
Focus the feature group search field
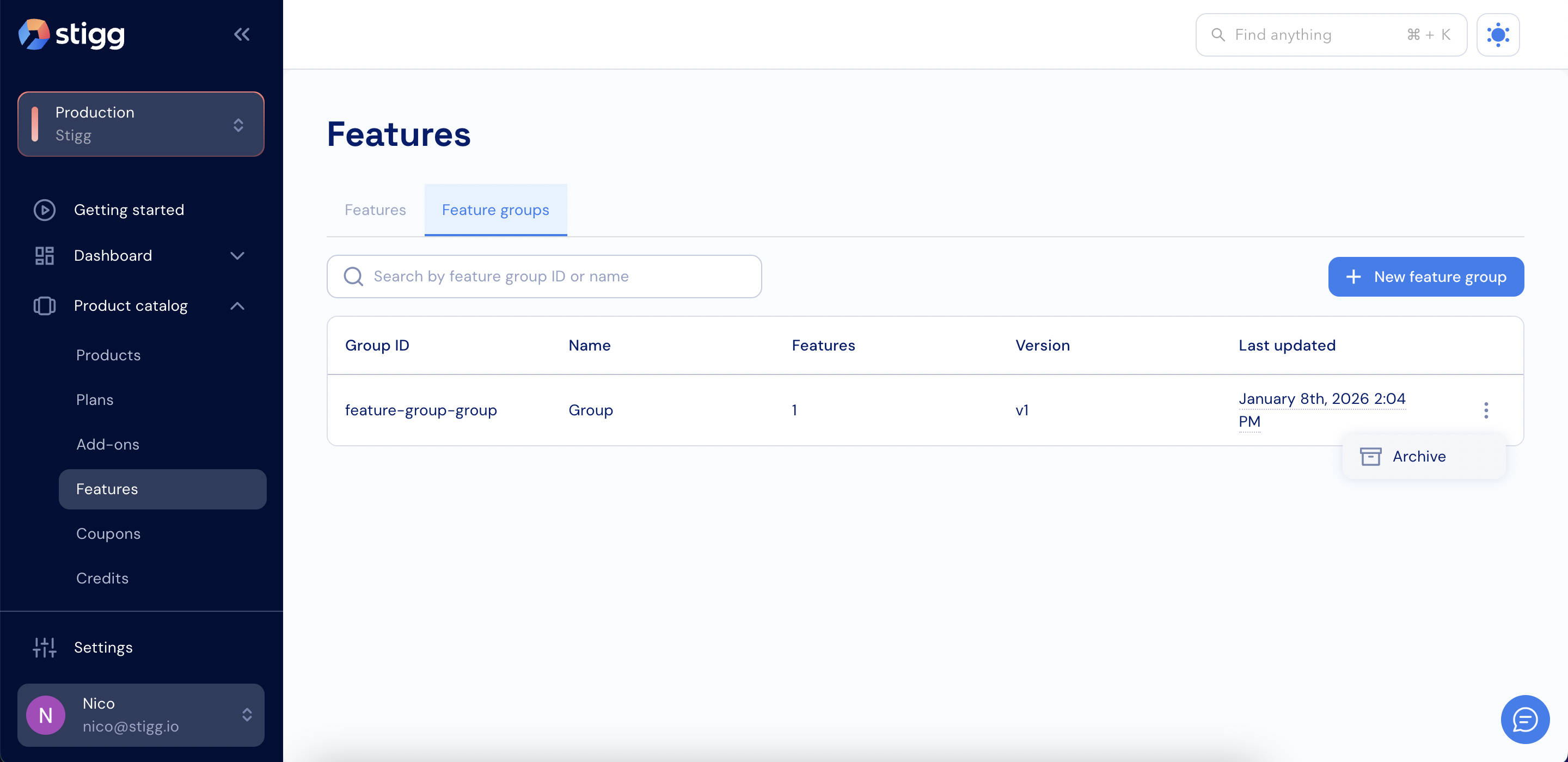pos(543,277)
